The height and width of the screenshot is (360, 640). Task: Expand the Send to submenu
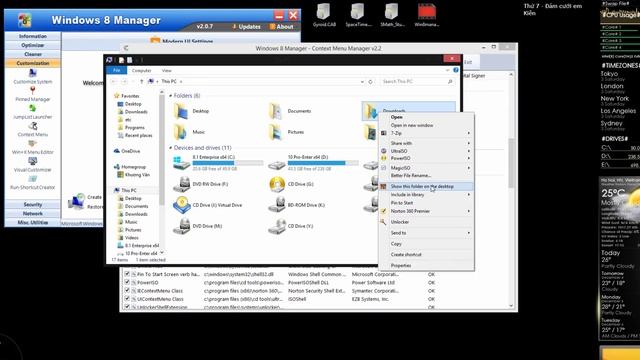tap(469, 233)
